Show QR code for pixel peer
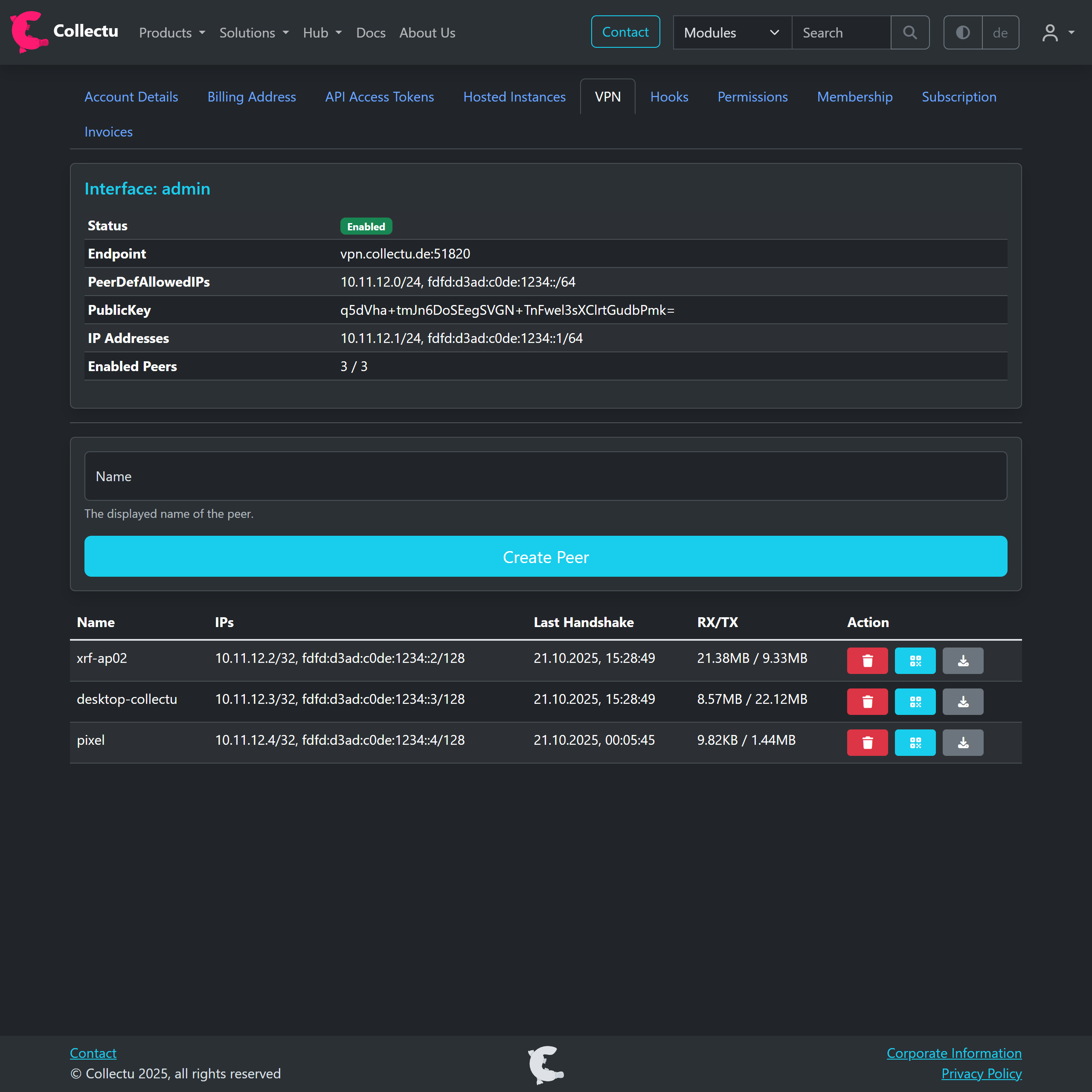1092x1092 pixels. click(x=915, y=743)
